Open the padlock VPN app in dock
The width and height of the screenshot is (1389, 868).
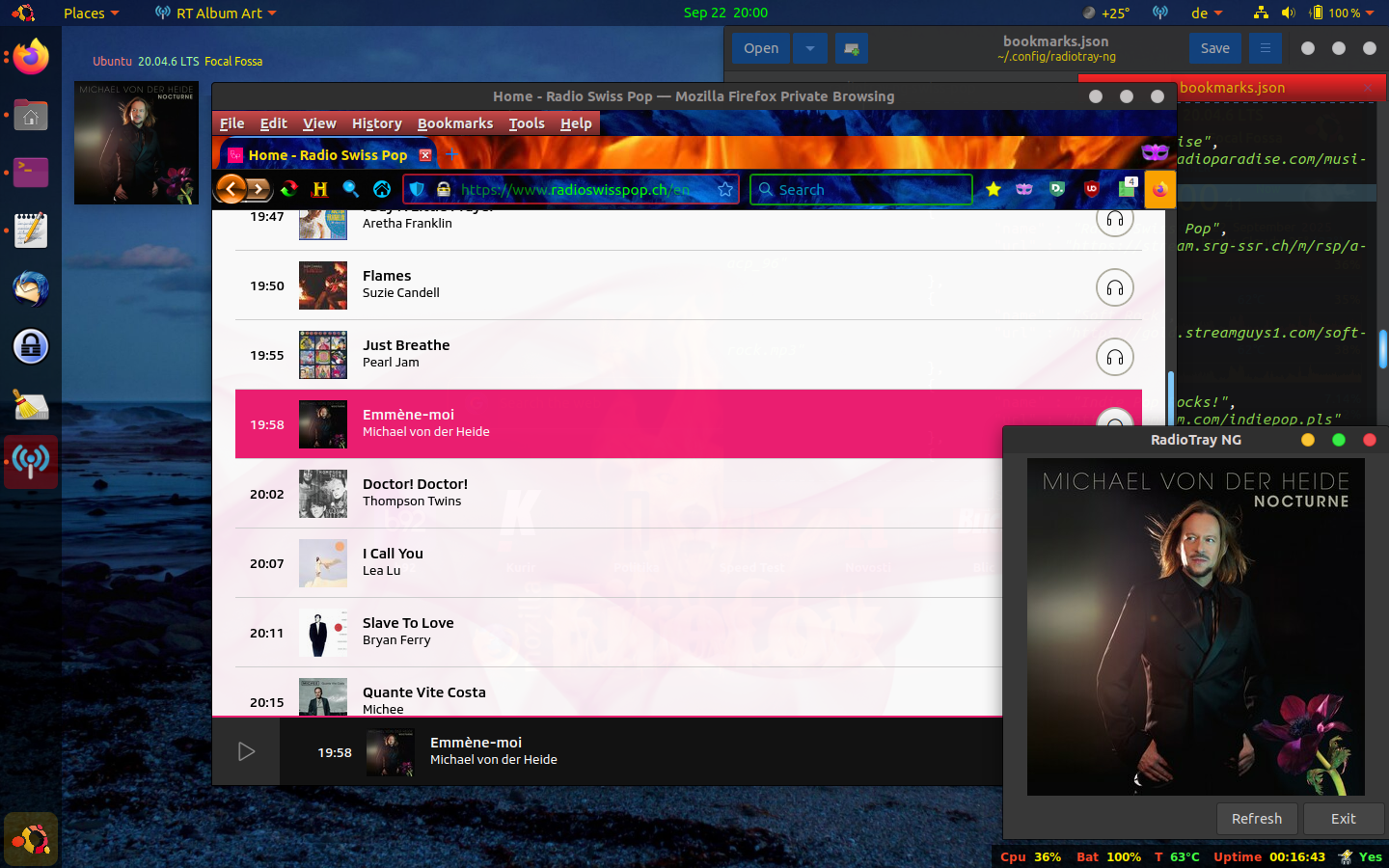pyautogui.click(x=31, y=346)
